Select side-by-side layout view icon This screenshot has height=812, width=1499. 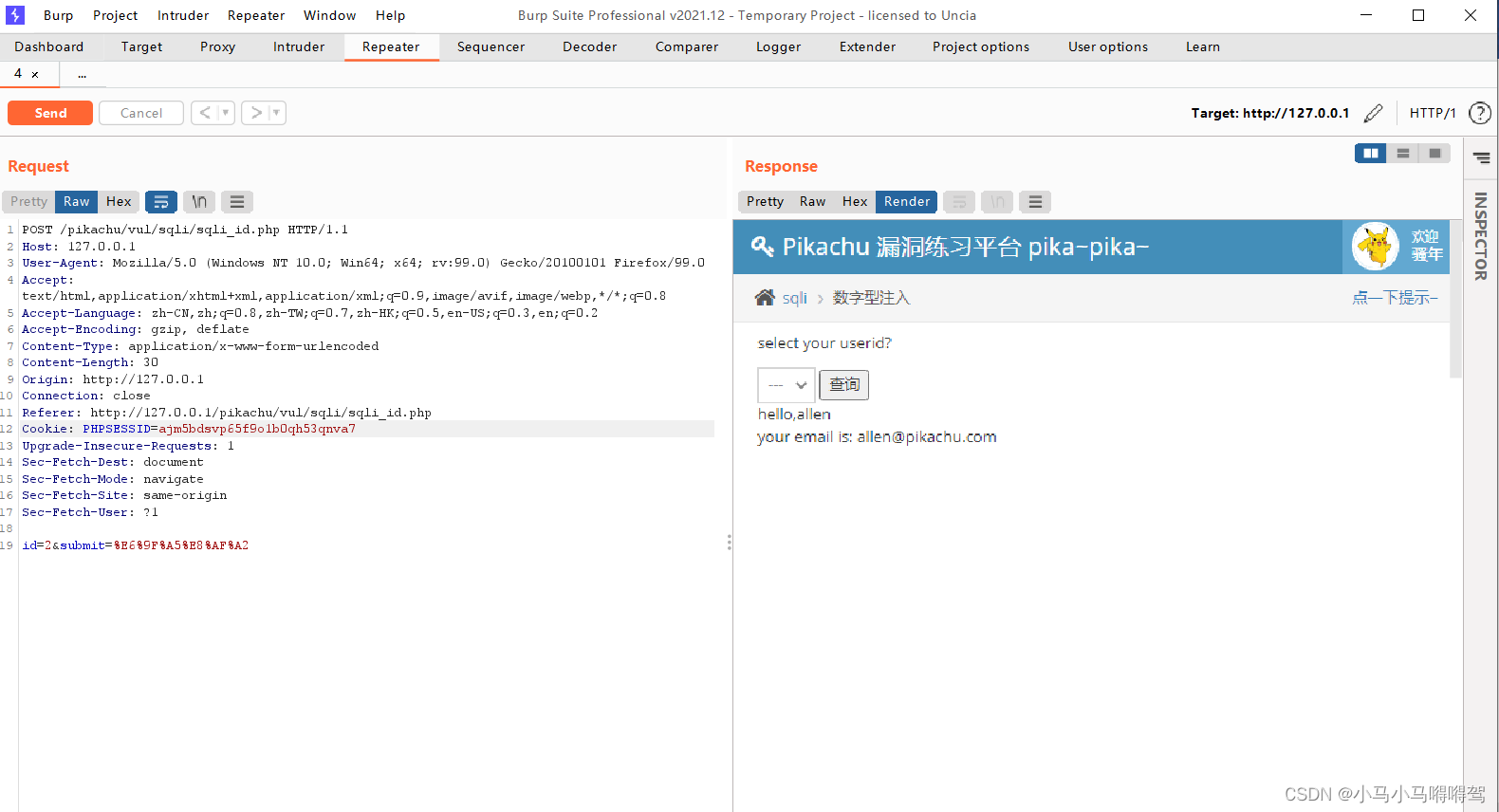point(1370,154)
